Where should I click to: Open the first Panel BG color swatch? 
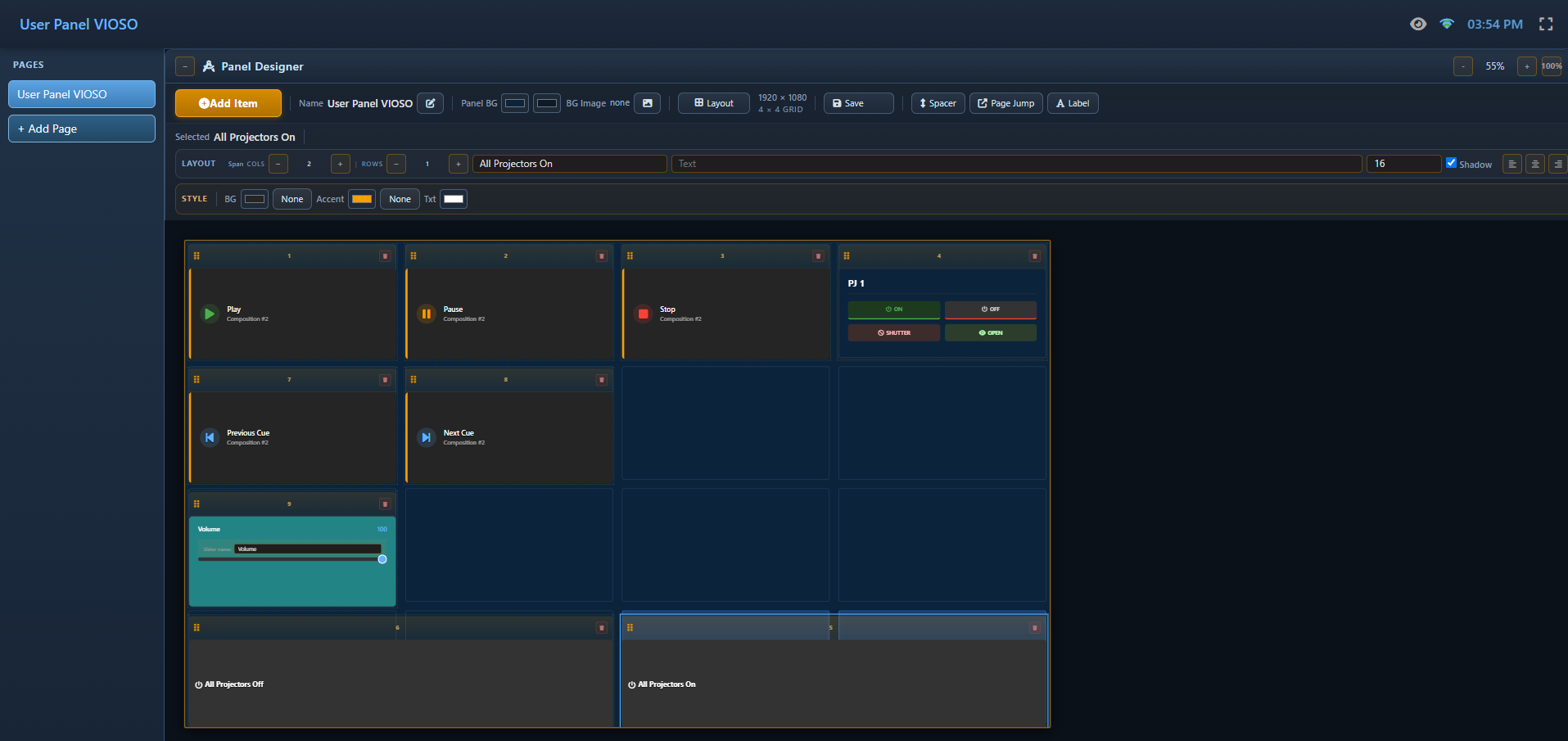515,103
